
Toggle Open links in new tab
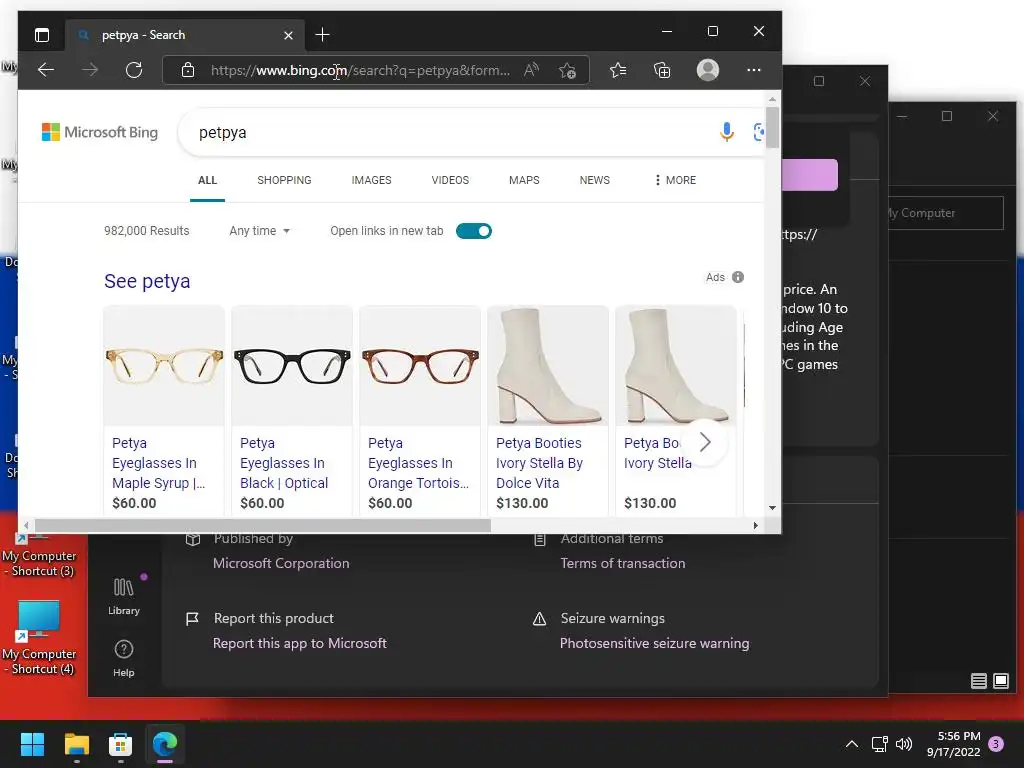(x=473, y=231)
